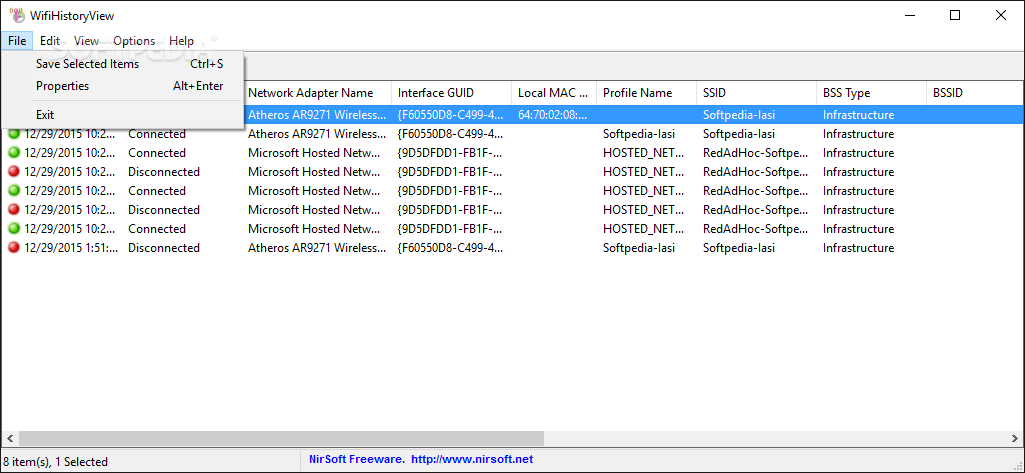Screen dimensions: 1025x473
Task: Sort by BSS Type column header
Action: coord(871,93)
